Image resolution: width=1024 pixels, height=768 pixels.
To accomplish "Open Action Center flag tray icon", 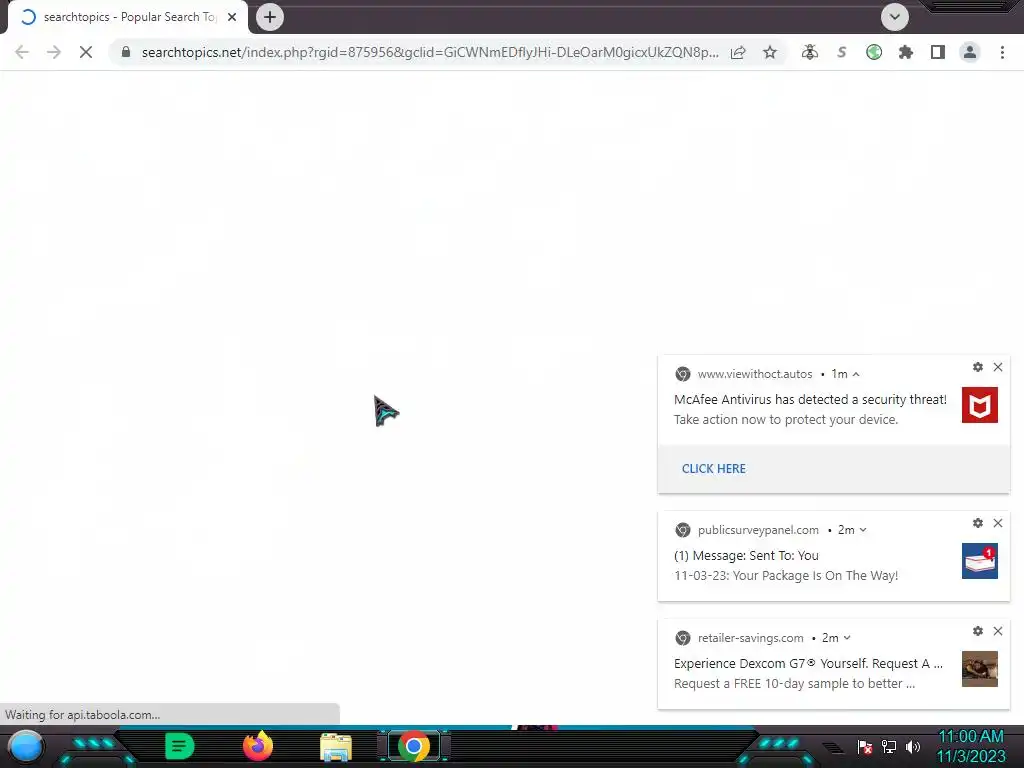I will point(865,747).
